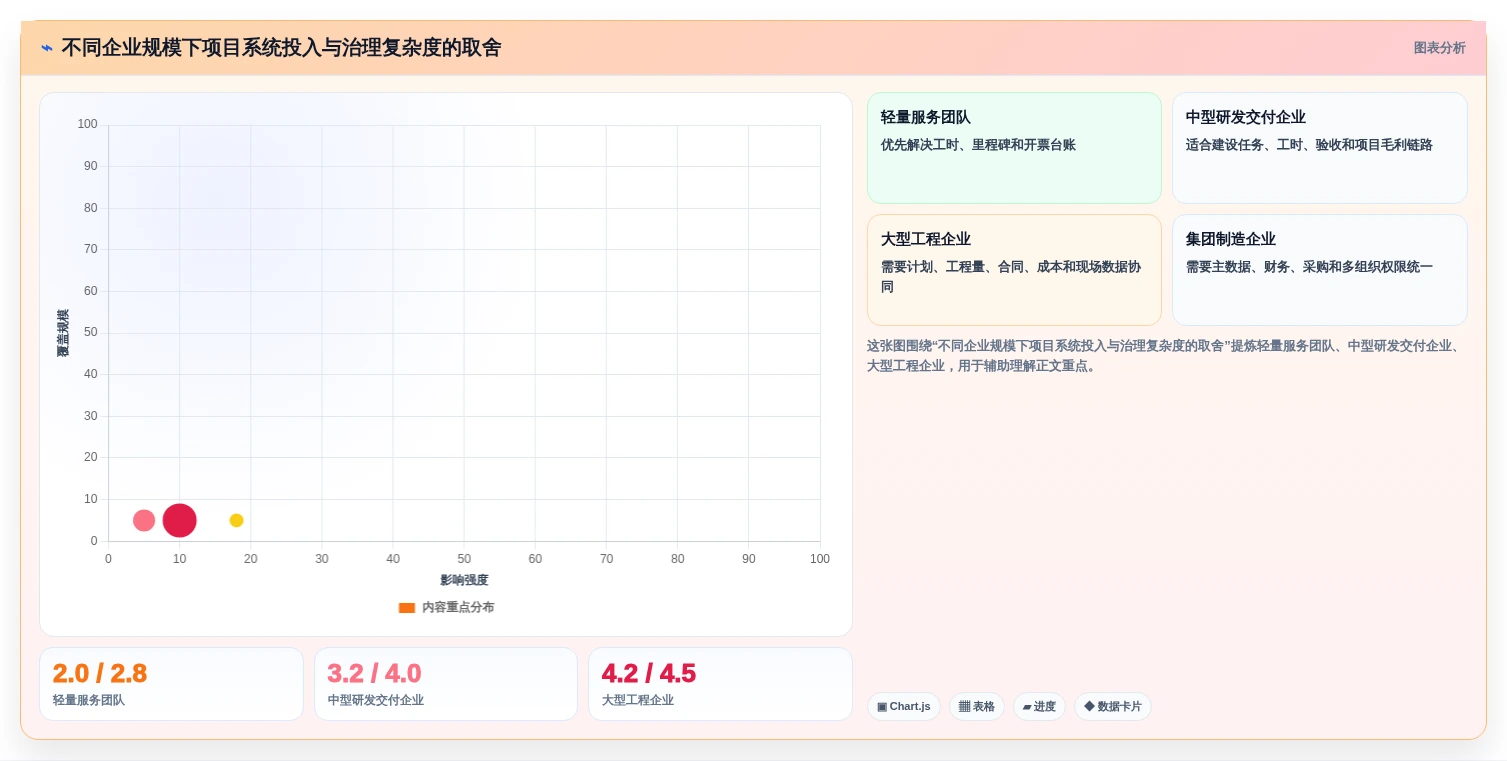Screen dimensions: 1507x761
Task: Open the 轻量服务团队 card
Action: pyautogui.click(x=1014, y=148)
